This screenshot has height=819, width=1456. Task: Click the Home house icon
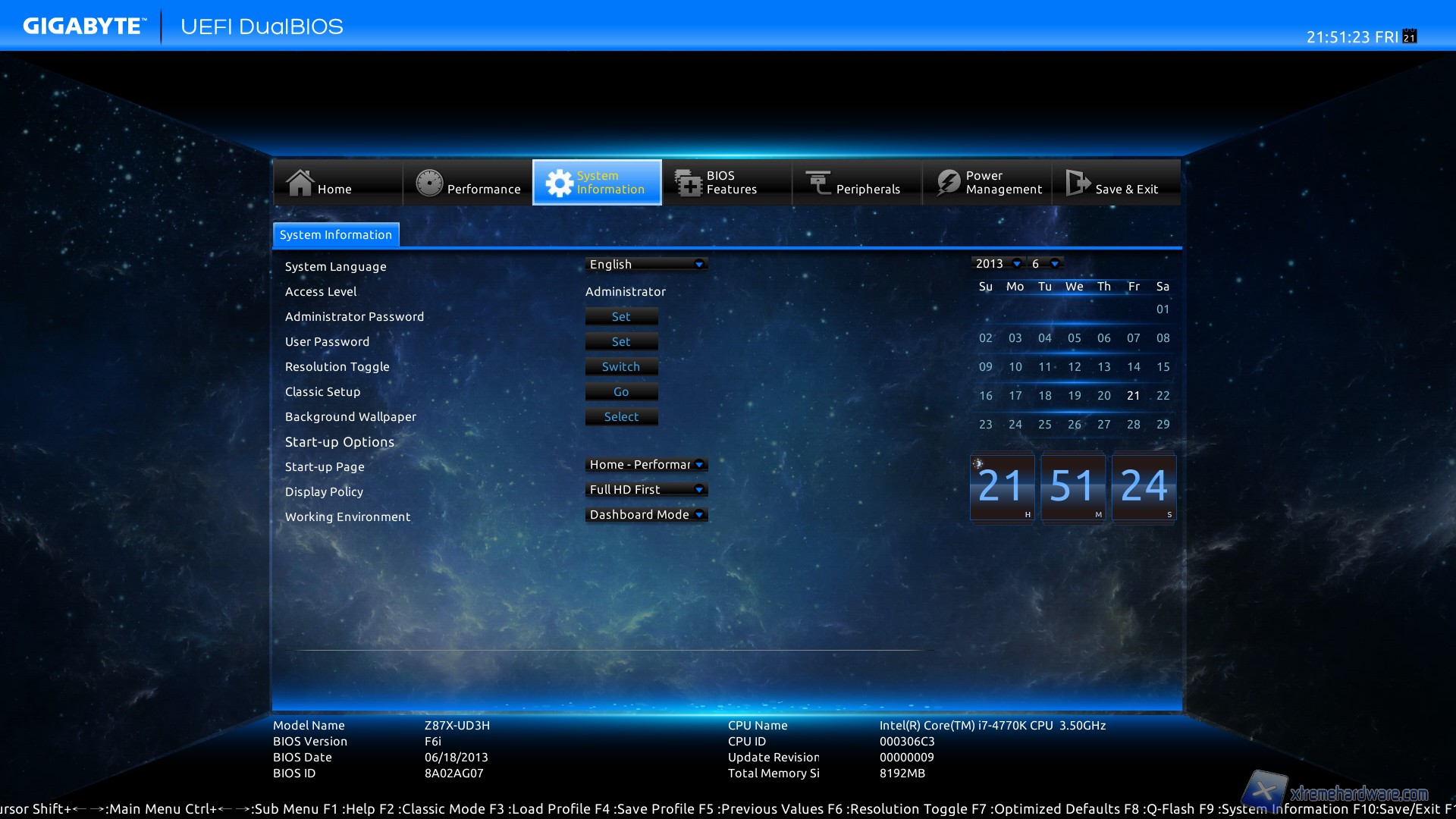point(300,183)
